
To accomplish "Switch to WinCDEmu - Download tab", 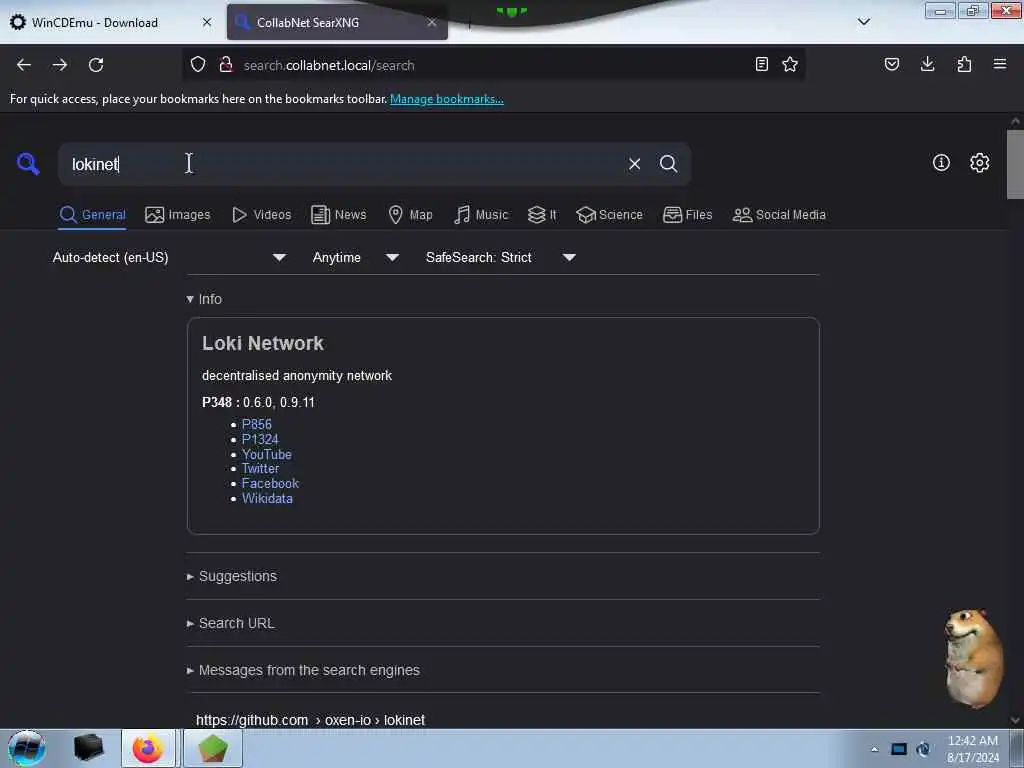I will click(x=95, y=23).
